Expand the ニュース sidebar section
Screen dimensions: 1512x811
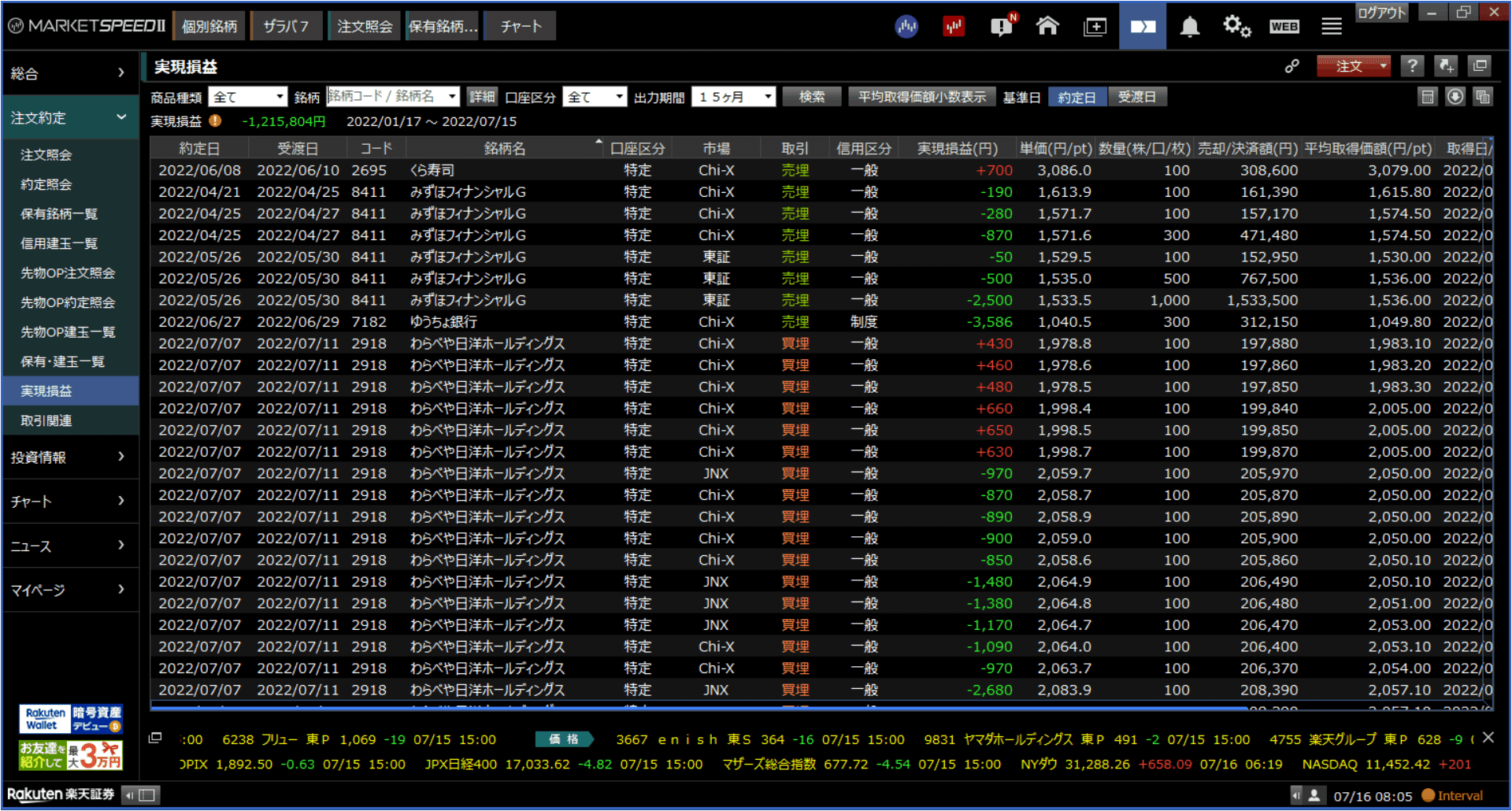click(x=69, y=546)
